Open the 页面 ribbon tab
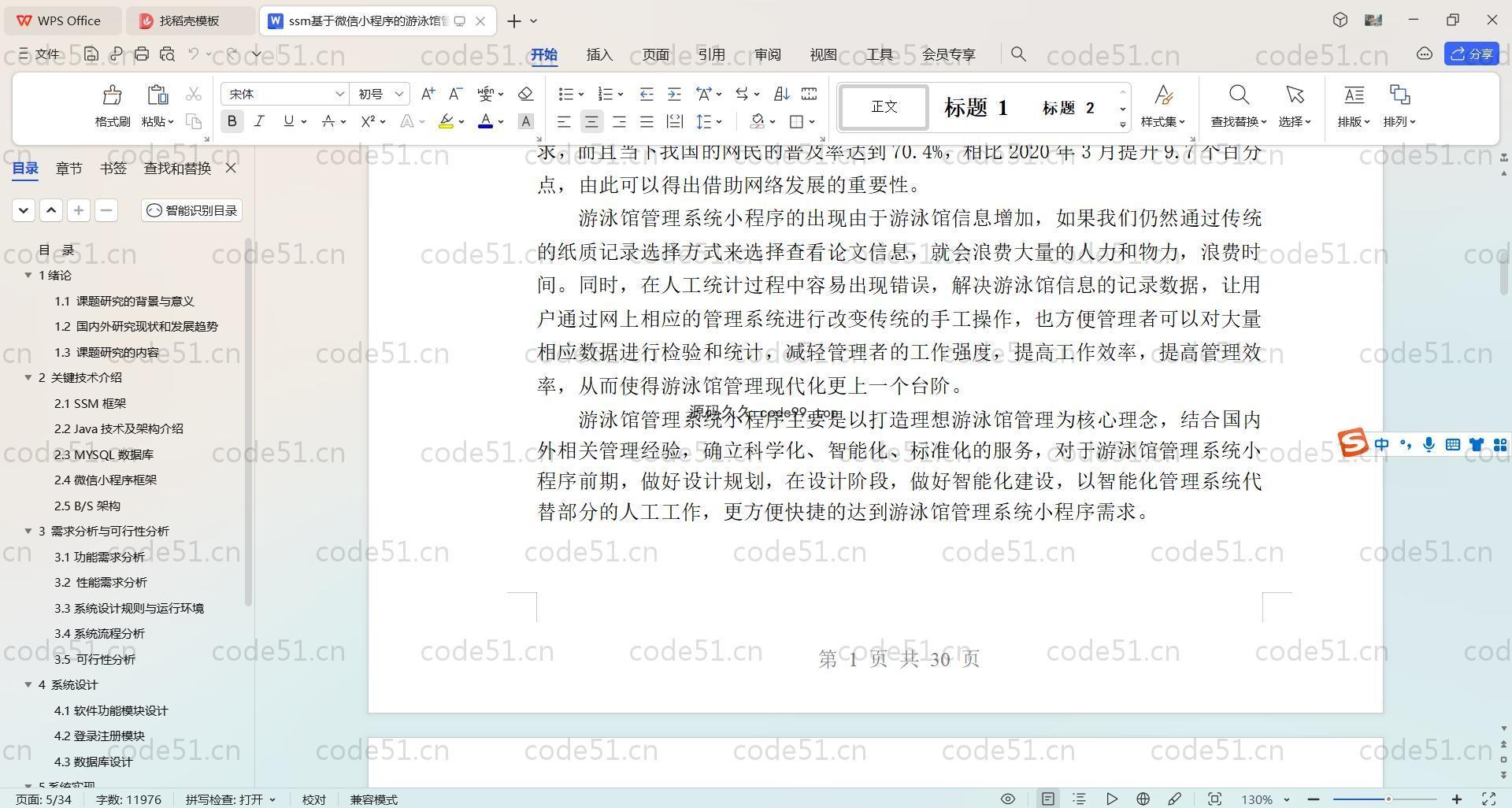Image resolution: width=1512 pixels, height=808 pixels. [655, 54]
